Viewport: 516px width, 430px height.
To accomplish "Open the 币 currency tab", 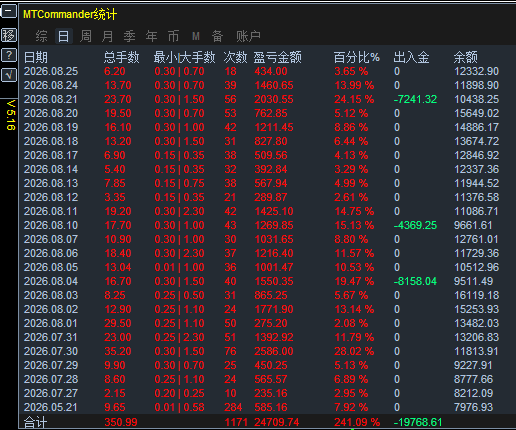I will point(173,36).
